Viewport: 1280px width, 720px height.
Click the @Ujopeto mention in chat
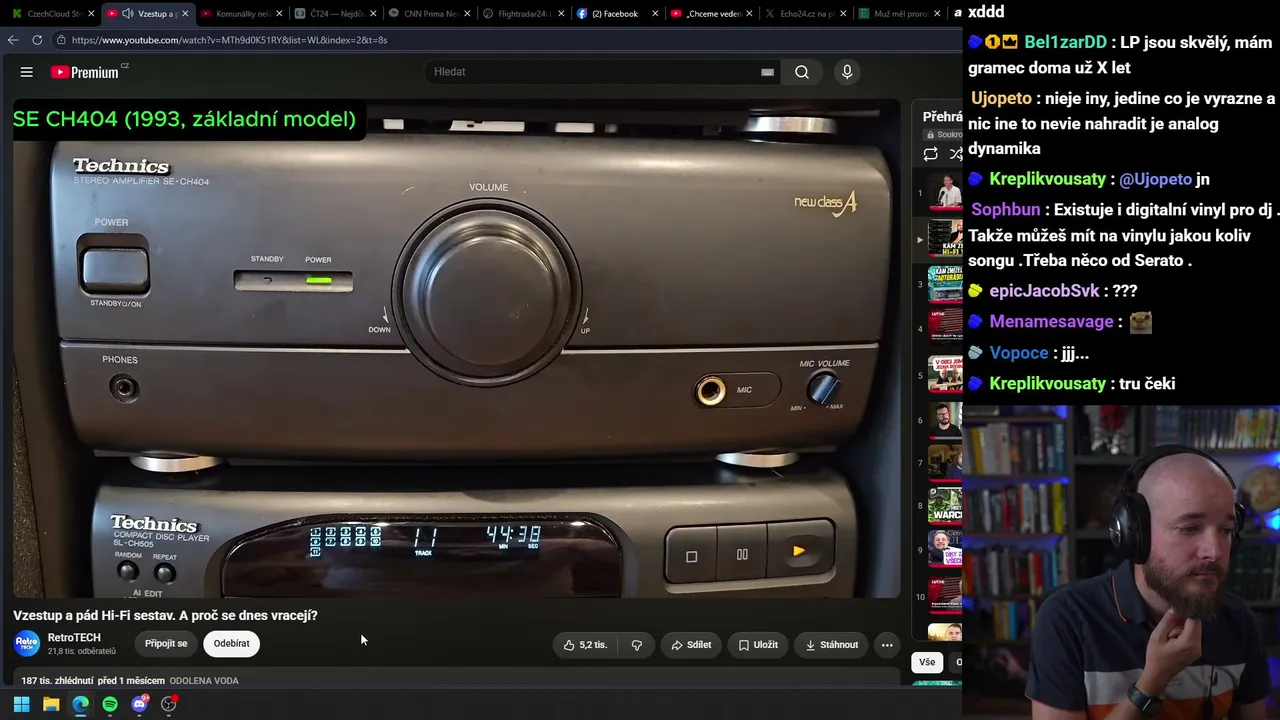coord(1156,179)
